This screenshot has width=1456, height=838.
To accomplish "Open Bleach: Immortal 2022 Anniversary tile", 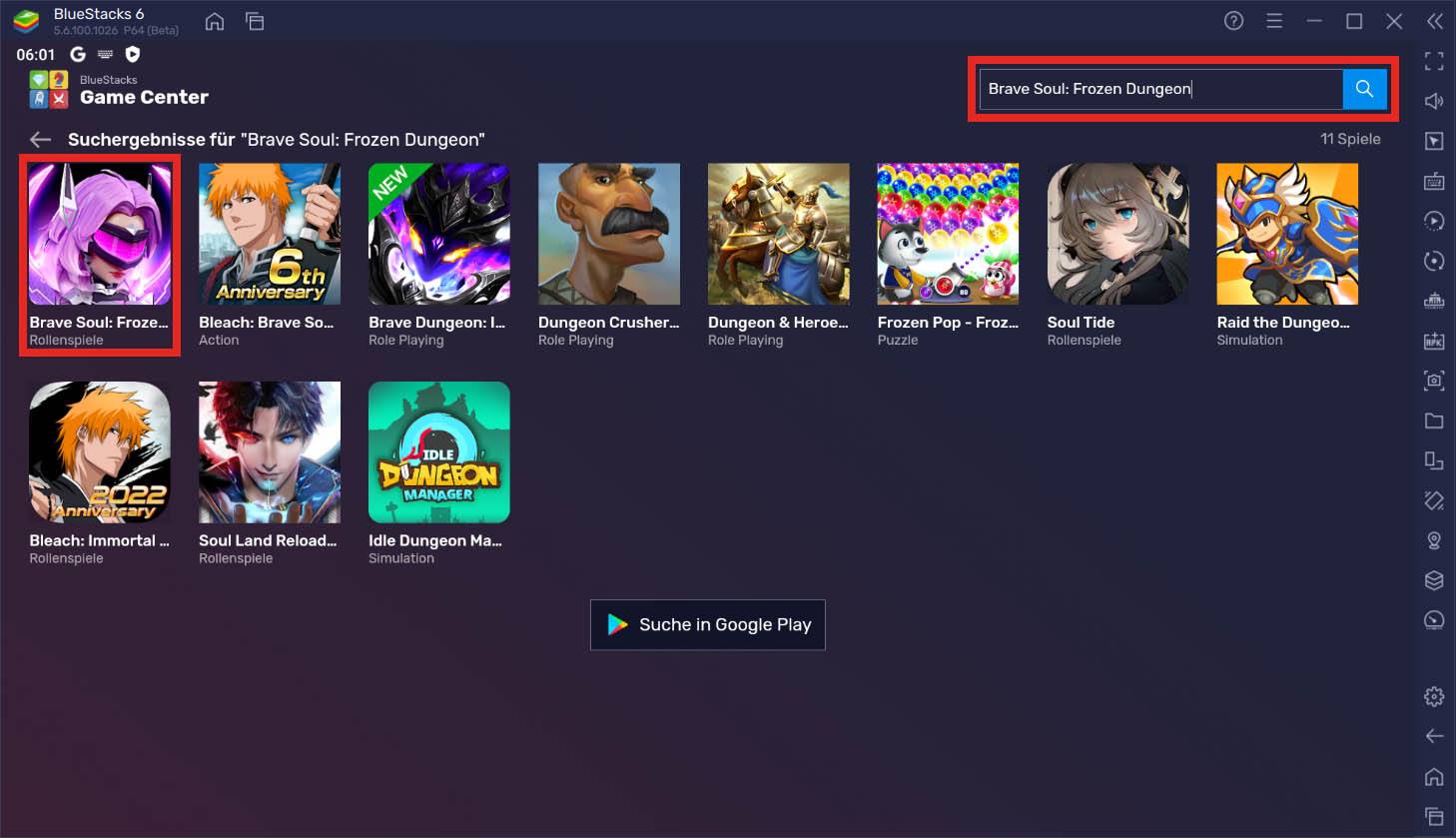I will click(100, 452).
